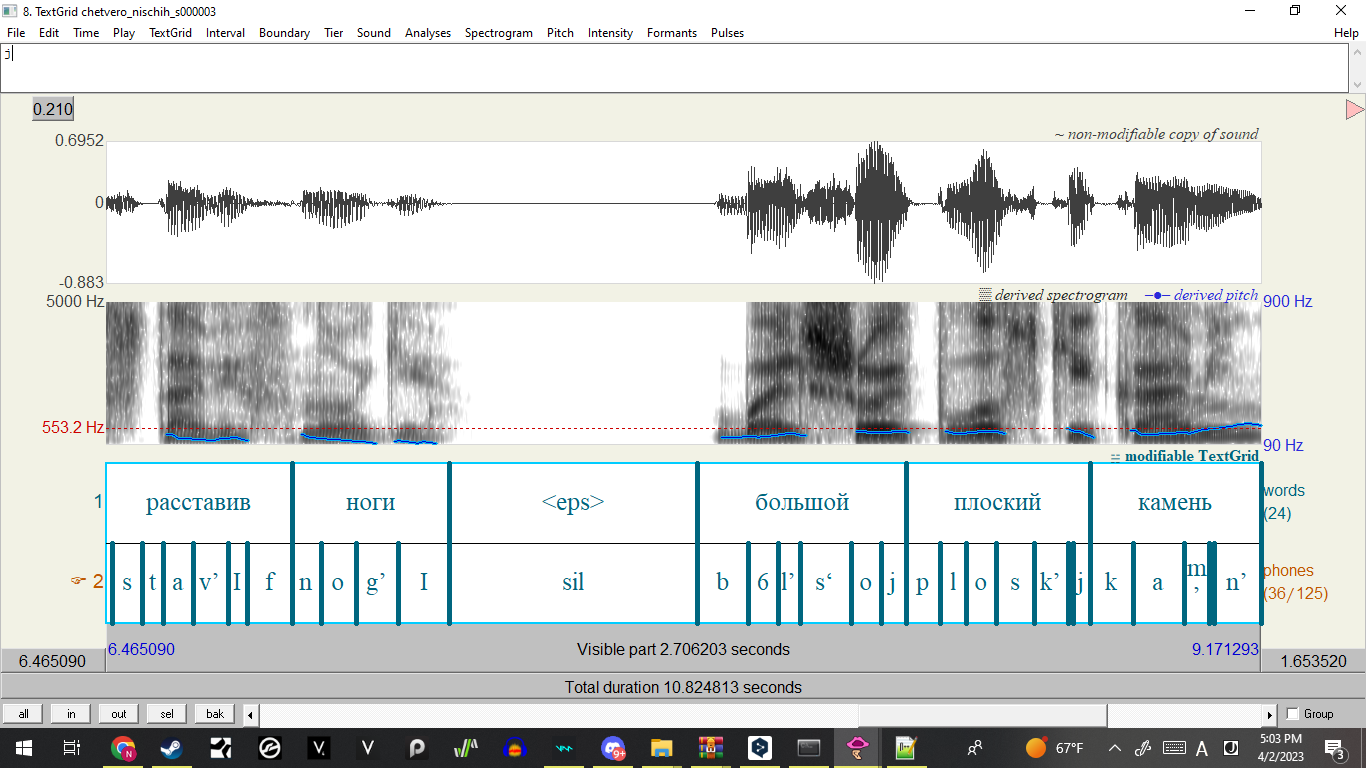Screen dimensions: 1366x768
Task: Open the Analyses menu
Action: click(x=428, y=33)
